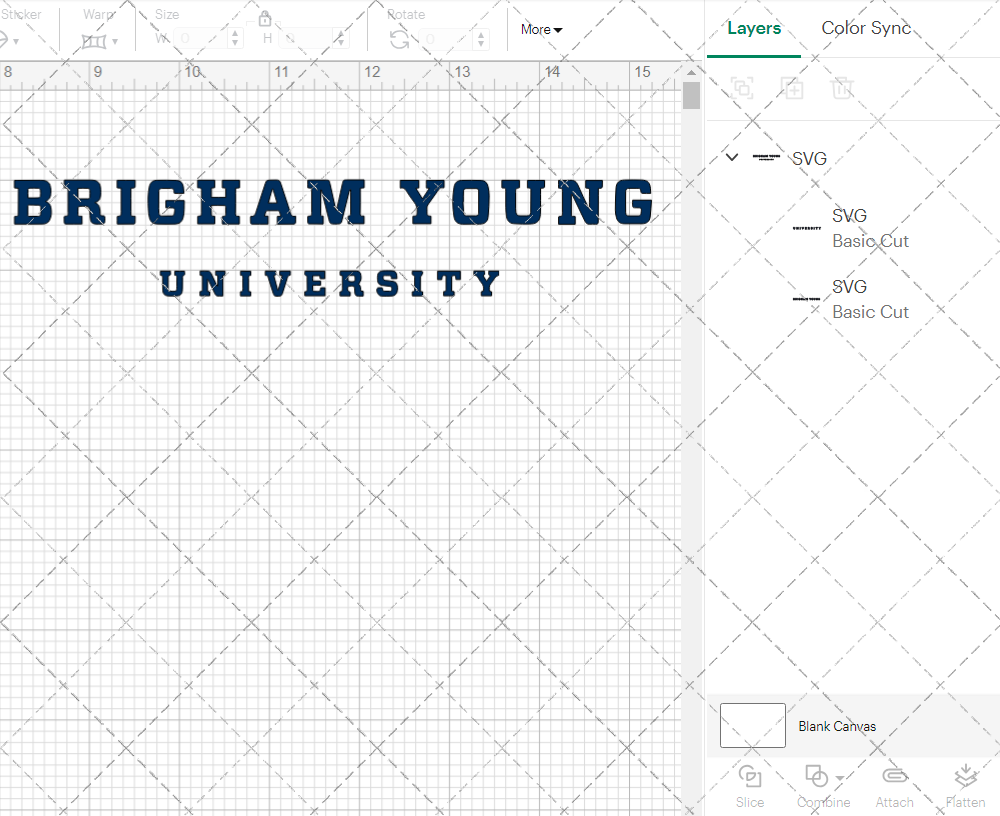This screenshot has width=1000, height=816.
Task: Open the Blank Canvas color swatch
Action: [x=751, y=726]
